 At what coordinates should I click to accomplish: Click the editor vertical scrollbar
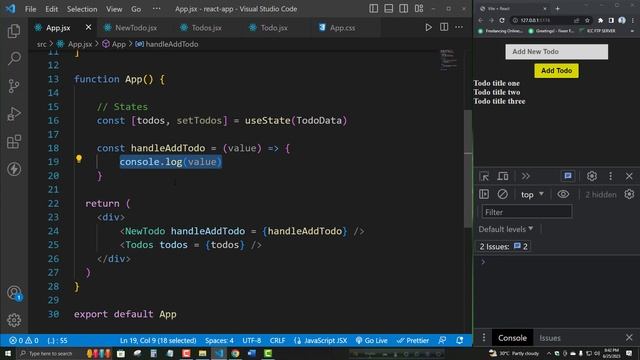tap(468, 169)
